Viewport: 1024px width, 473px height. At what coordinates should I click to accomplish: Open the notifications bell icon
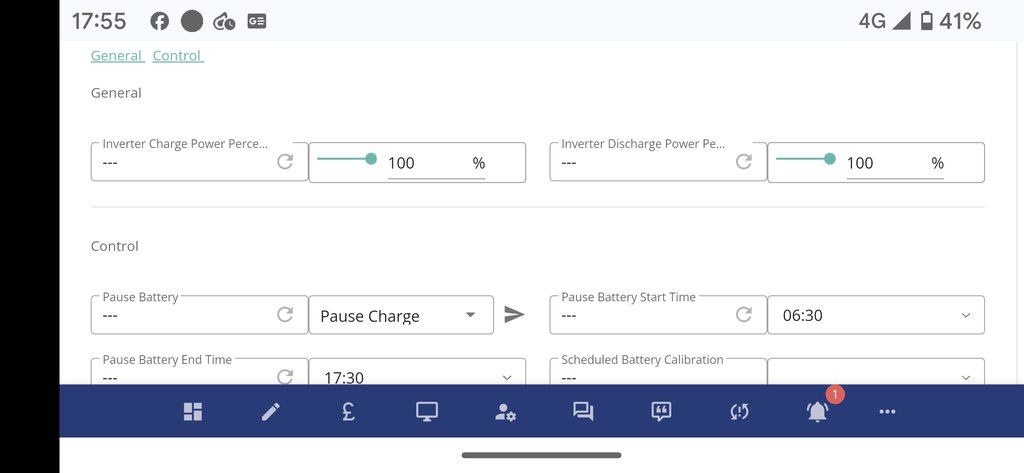coord(817,411)
